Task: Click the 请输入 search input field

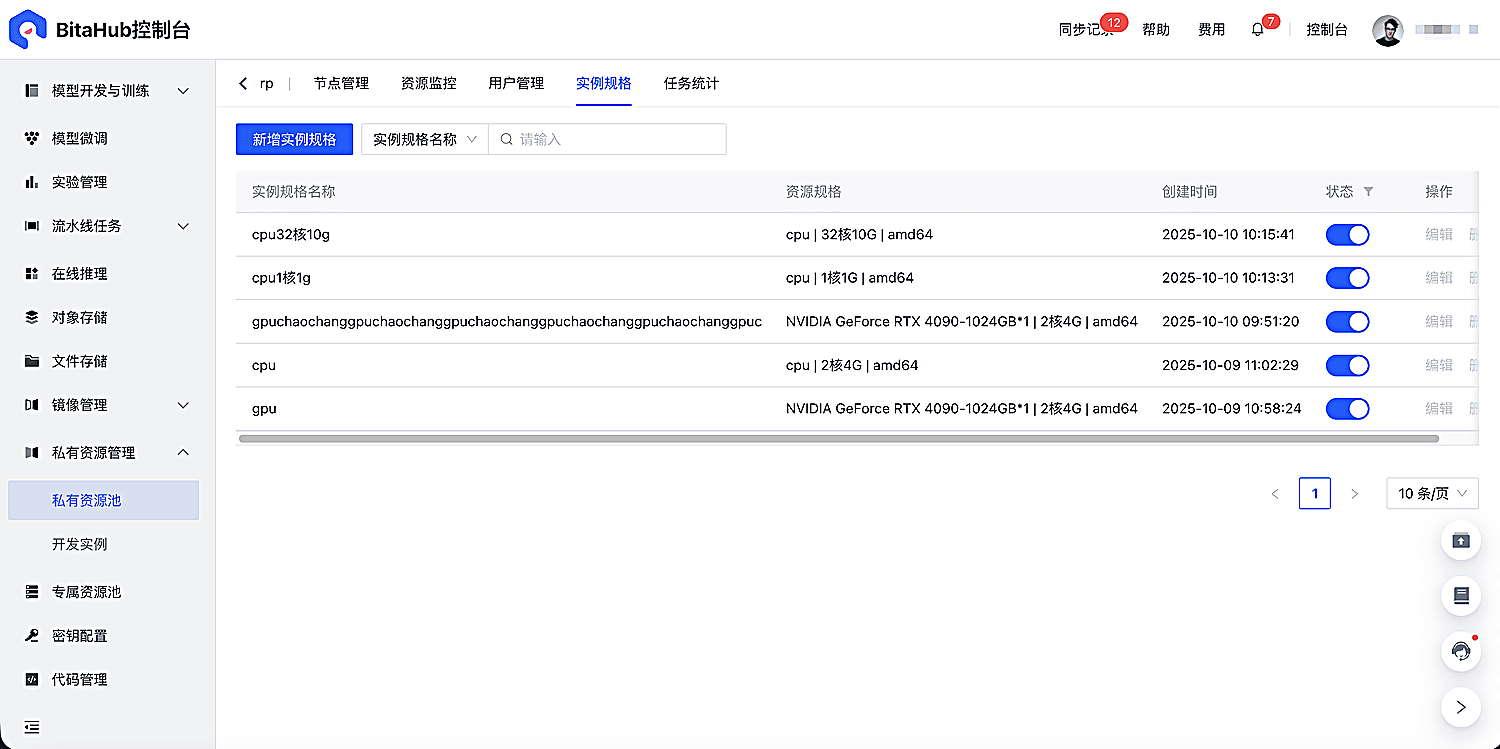Action: (607, 140)
